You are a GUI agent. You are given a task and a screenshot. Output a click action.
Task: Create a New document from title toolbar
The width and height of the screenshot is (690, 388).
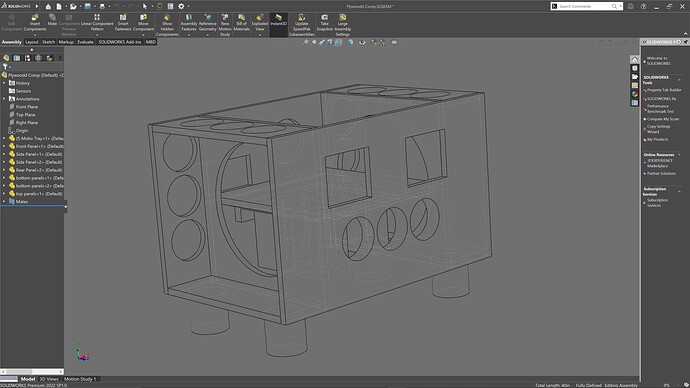[x=59, y=6]
